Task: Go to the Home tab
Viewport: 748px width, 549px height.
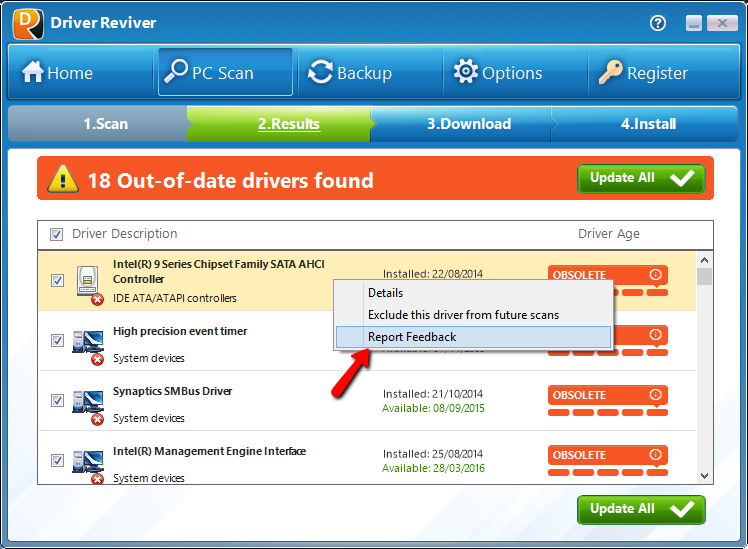Action: pos(80,73)
